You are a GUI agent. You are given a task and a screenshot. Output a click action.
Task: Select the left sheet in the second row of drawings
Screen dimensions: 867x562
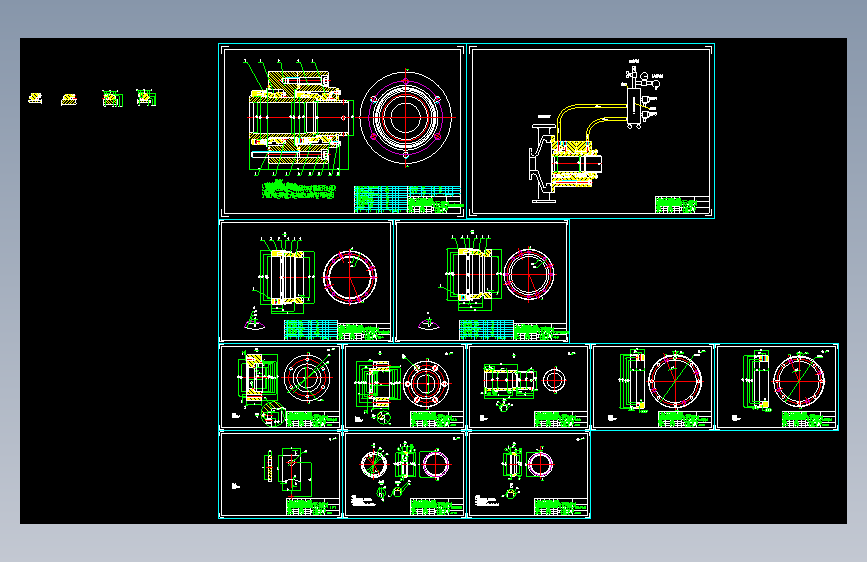(306, 281)
